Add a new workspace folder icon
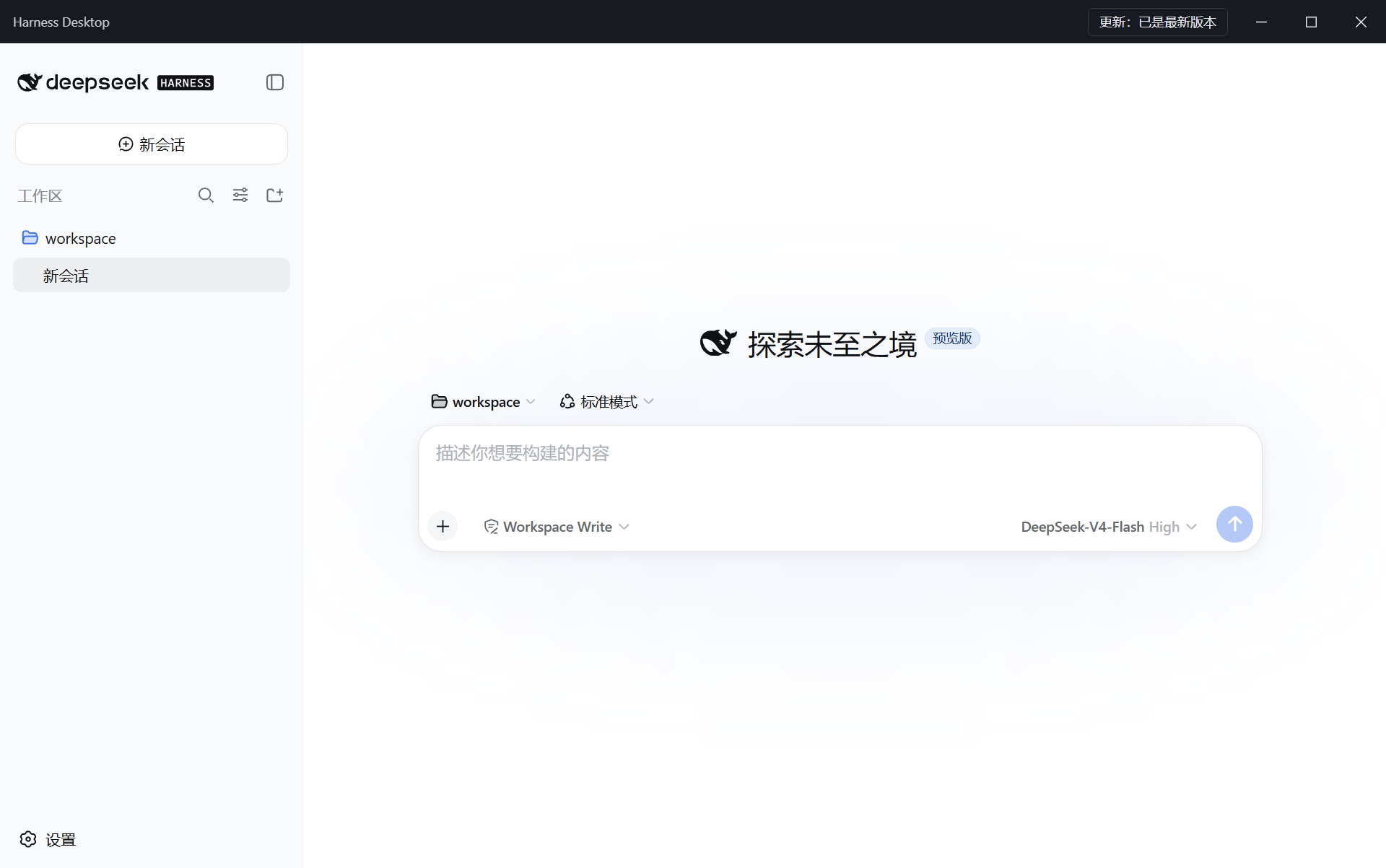Image resolution: width=1386 pixels, height=868 pixels. [275, 196]
